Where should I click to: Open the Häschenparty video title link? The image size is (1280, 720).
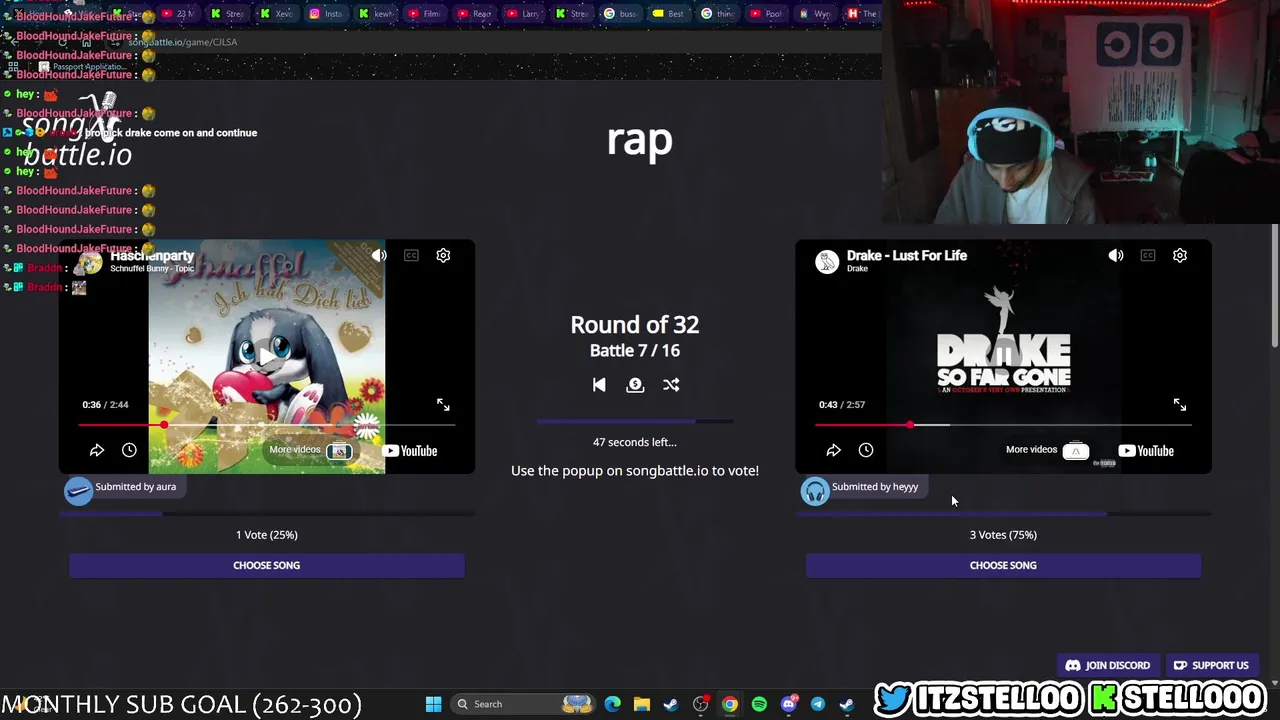tap(152, 256)
